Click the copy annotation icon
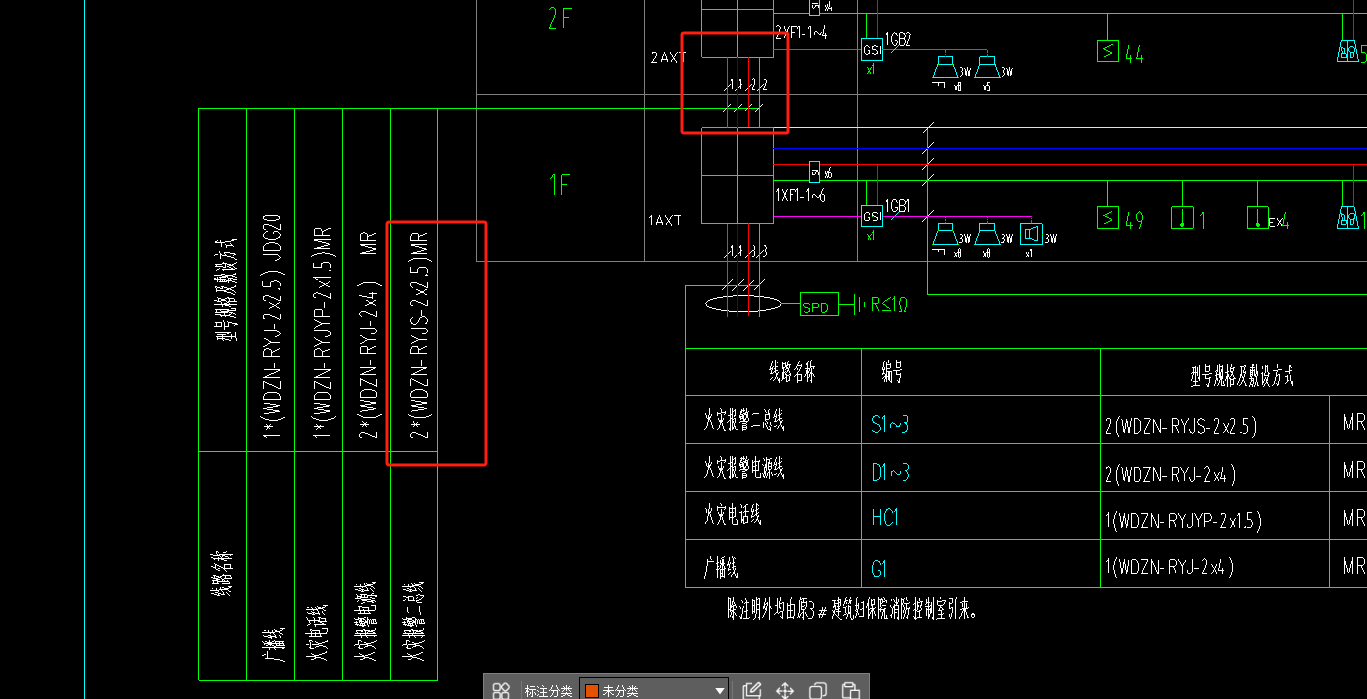The image size is (1367, 699). pyautogui.click(x=818, y=690)
